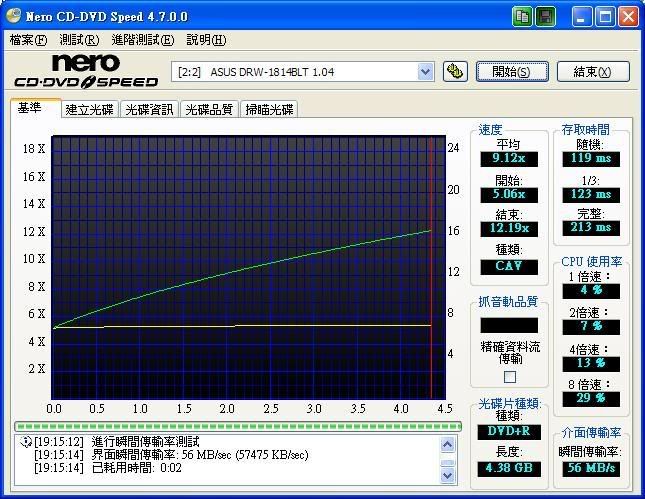Switch to the 建立光碟 tab
Screen dimensions: 645x499
click(90, 109)
